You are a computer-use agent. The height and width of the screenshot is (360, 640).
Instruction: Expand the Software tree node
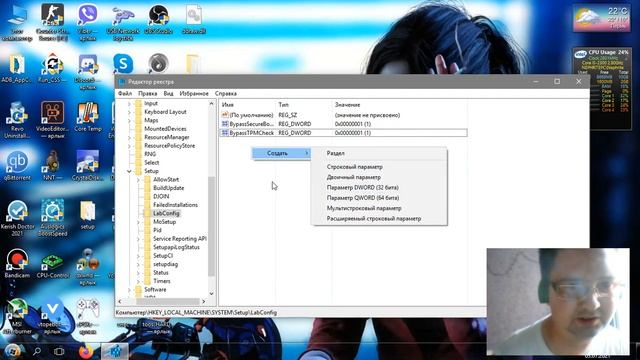[x=129, y=290]
